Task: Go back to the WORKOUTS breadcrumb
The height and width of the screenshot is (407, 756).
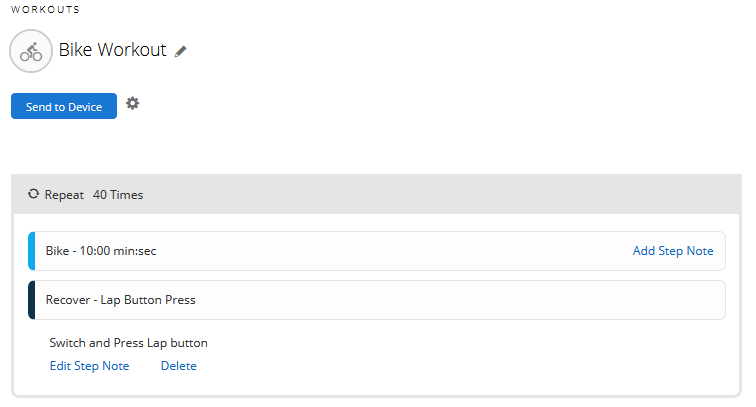Action: pyautogui.click(x=45, y=10)
